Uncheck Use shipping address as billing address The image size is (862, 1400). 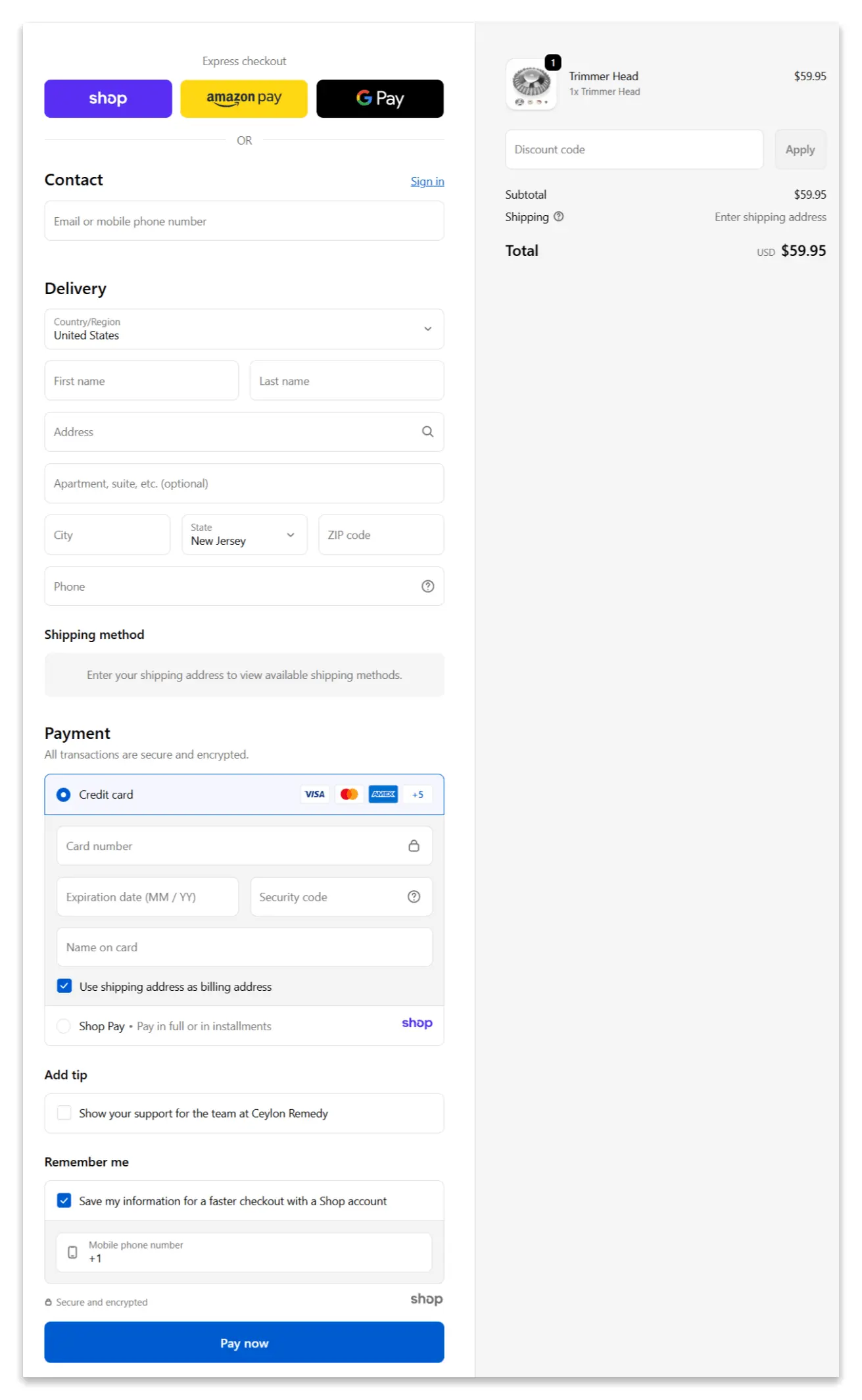pyautogui.click(x=64, y=986)
